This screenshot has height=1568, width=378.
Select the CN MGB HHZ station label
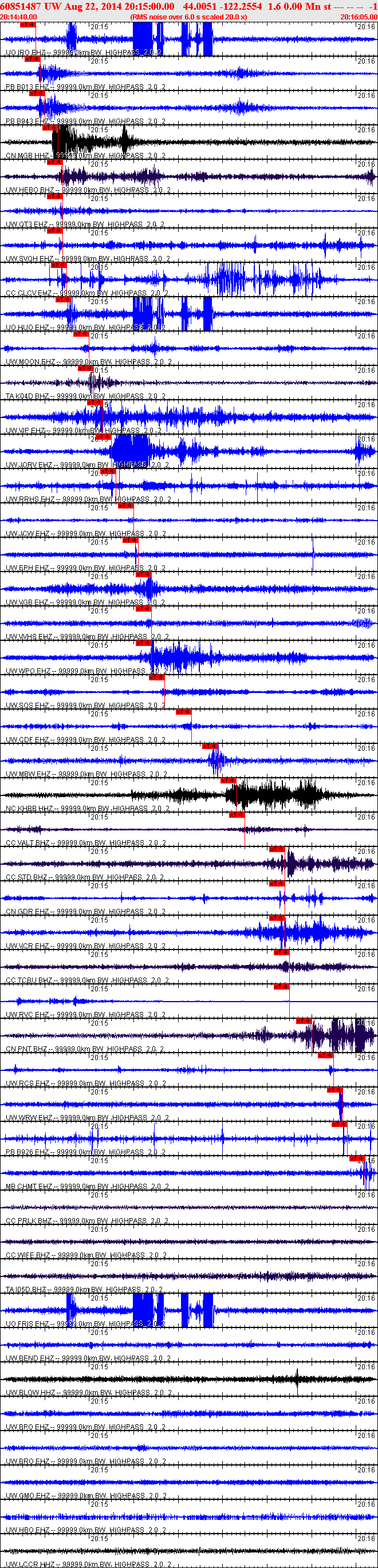[x=86, y=156]
